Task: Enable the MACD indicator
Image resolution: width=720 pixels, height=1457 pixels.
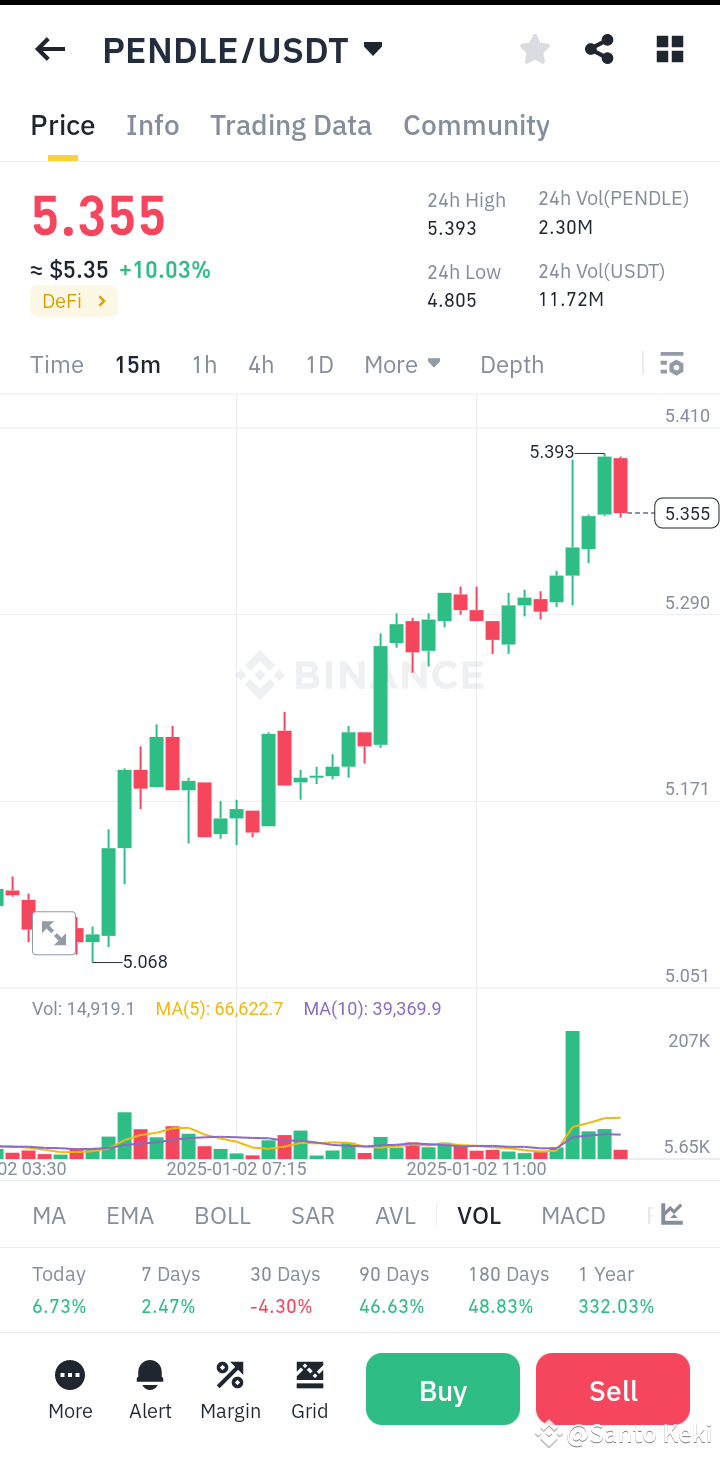Action: 573,1214
